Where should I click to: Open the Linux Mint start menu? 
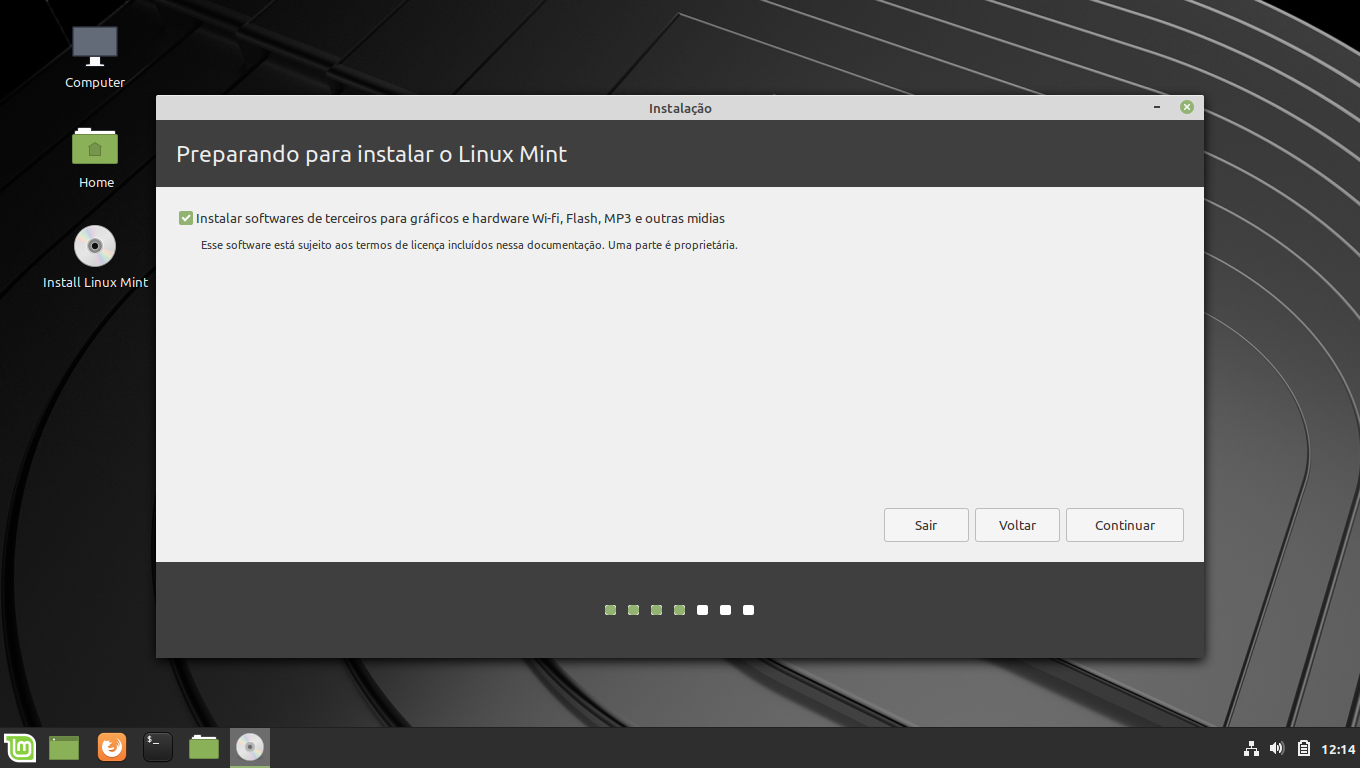[x=20, y=747]
